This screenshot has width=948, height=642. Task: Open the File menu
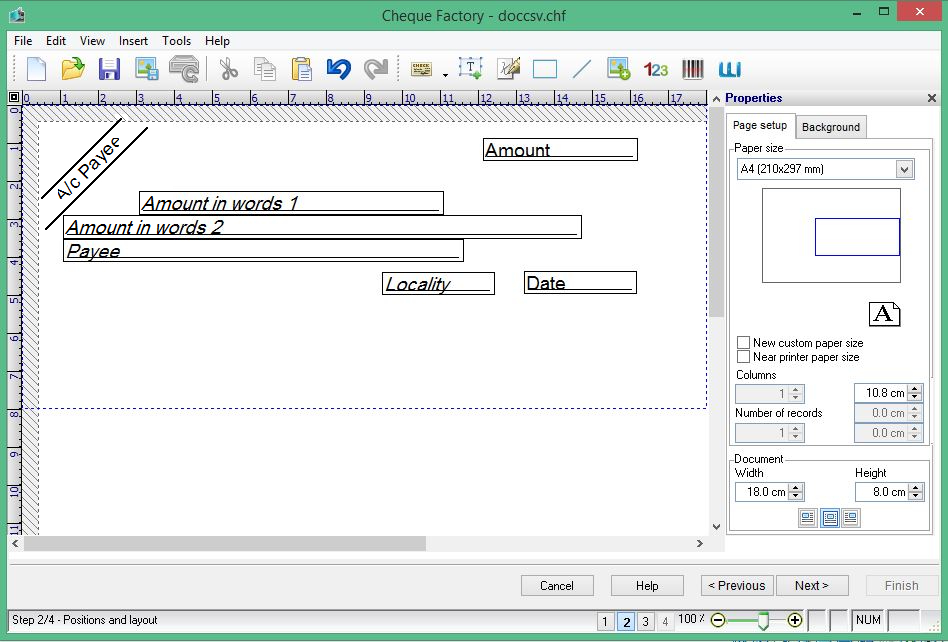[x=23, y=41]
